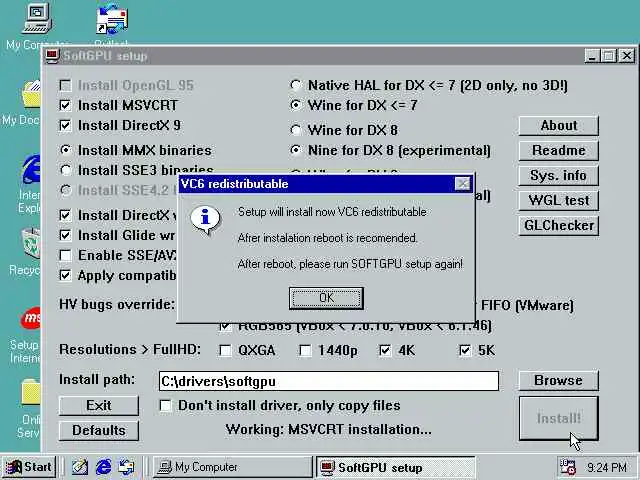640x480 pixels.
Task: Click the Defaults button
Action: coord(99,431)
